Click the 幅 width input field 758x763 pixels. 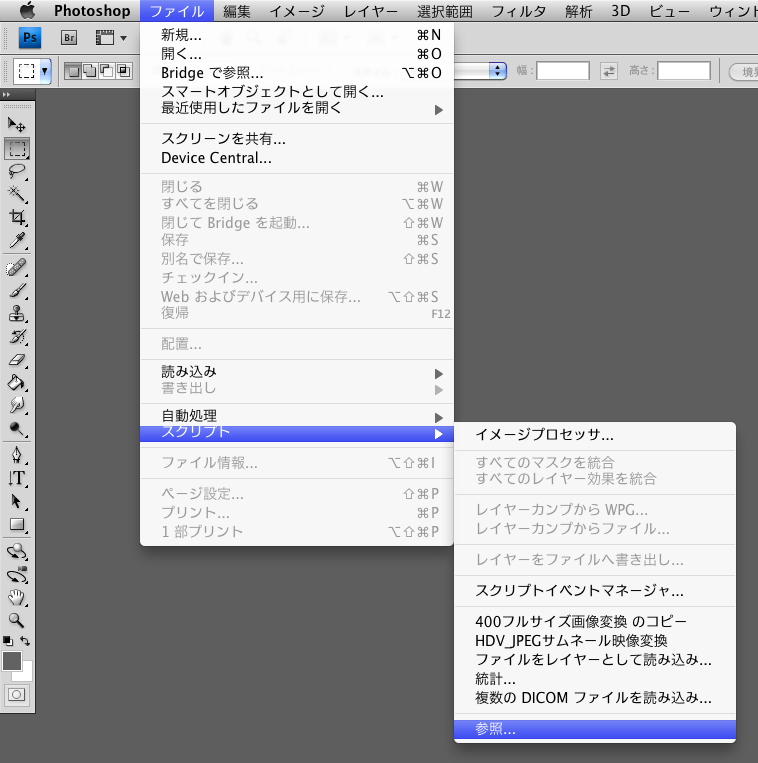tap(563, 71)
